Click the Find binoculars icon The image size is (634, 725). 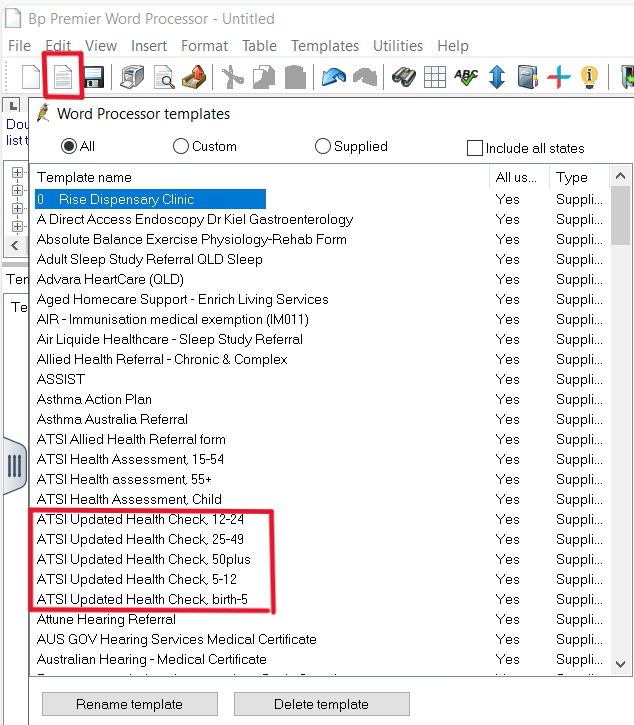(404, 77)
